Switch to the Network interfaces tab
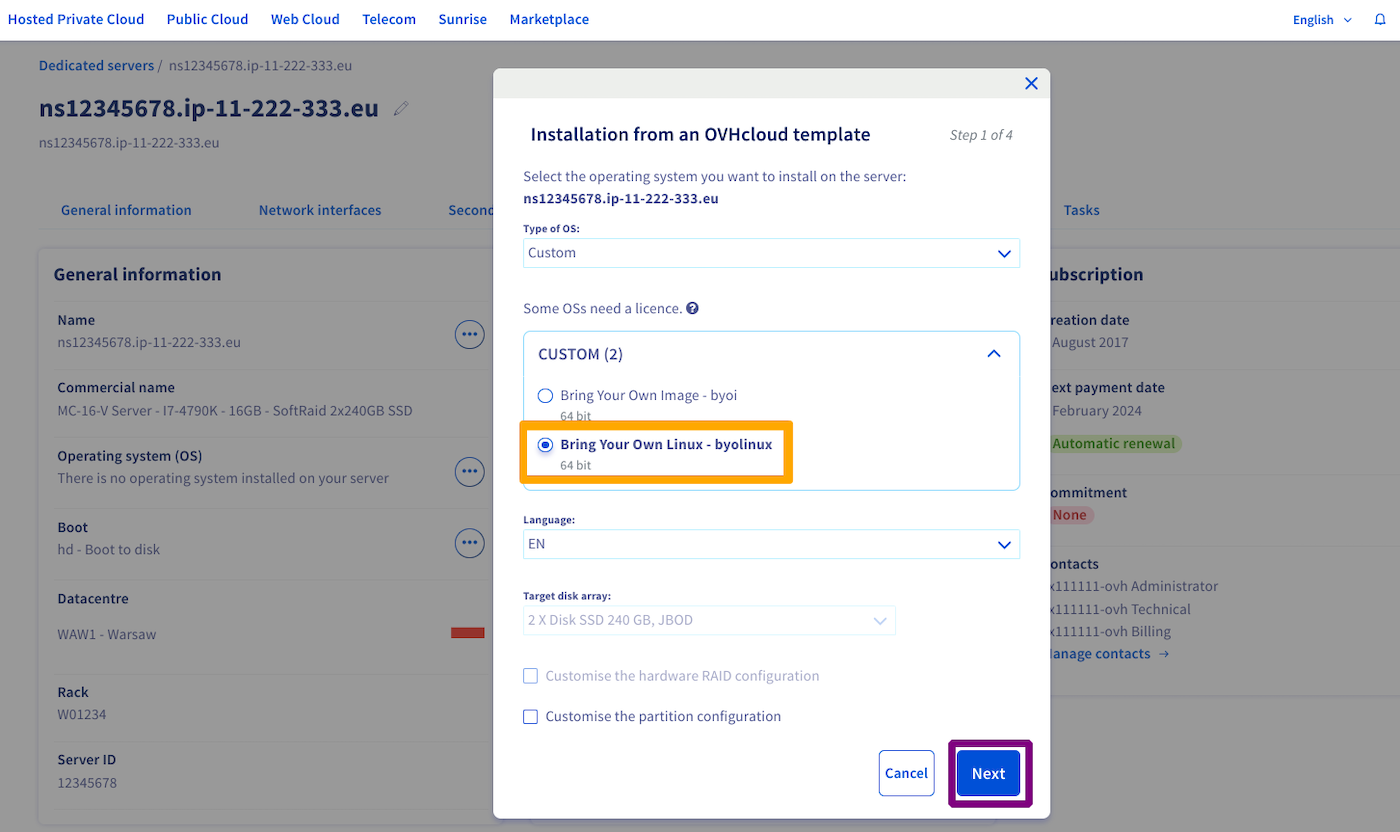The image size is (1400, 832). [x=320, y=210]
